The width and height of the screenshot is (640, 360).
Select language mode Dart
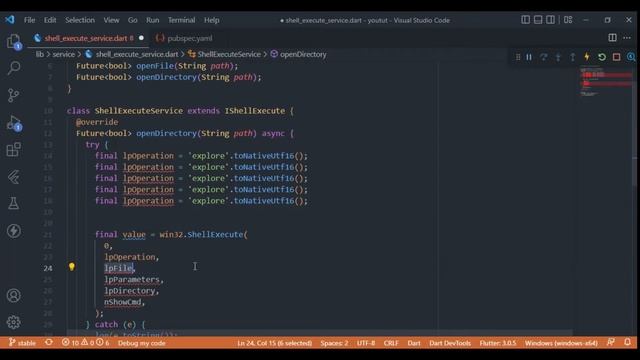pyautogui.click(x=413, y=343)
